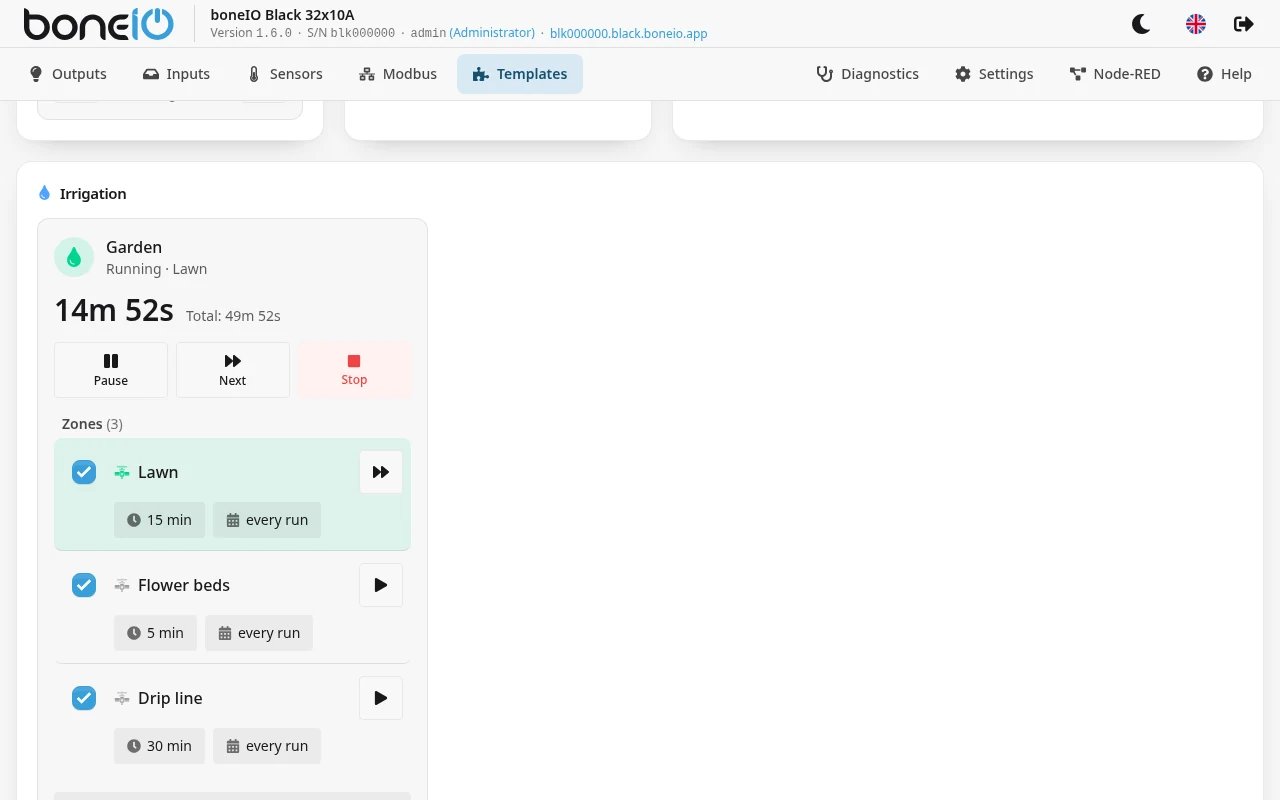Click the boneIO logo

pyautogui.click(x=98, y=24)
